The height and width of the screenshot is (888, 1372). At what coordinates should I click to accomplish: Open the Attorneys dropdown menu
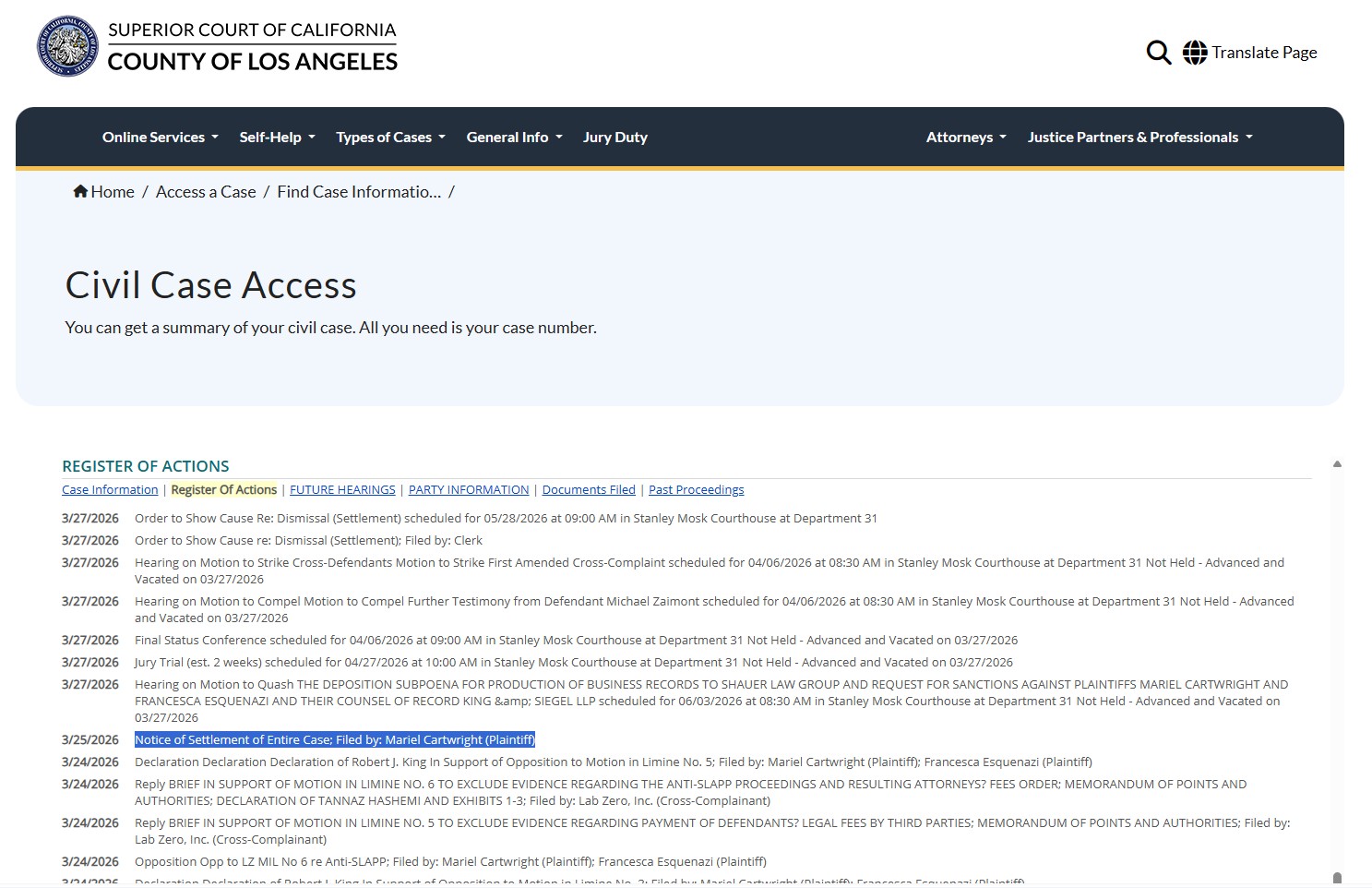coord(966,138)
